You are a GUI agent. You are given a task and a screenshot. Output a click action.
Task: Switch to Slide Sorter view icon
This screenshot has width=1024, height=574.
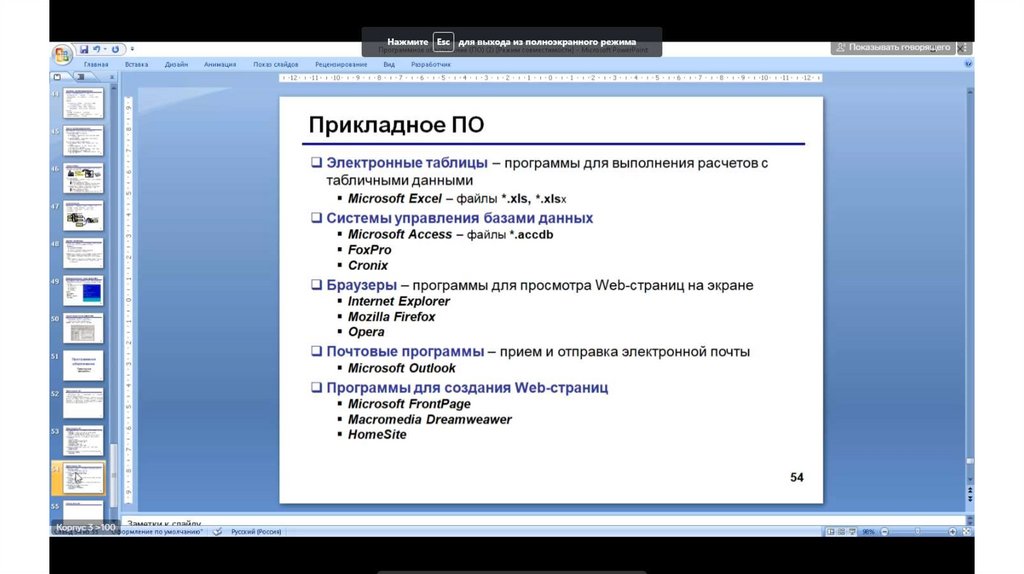click(x=841, y=532)
